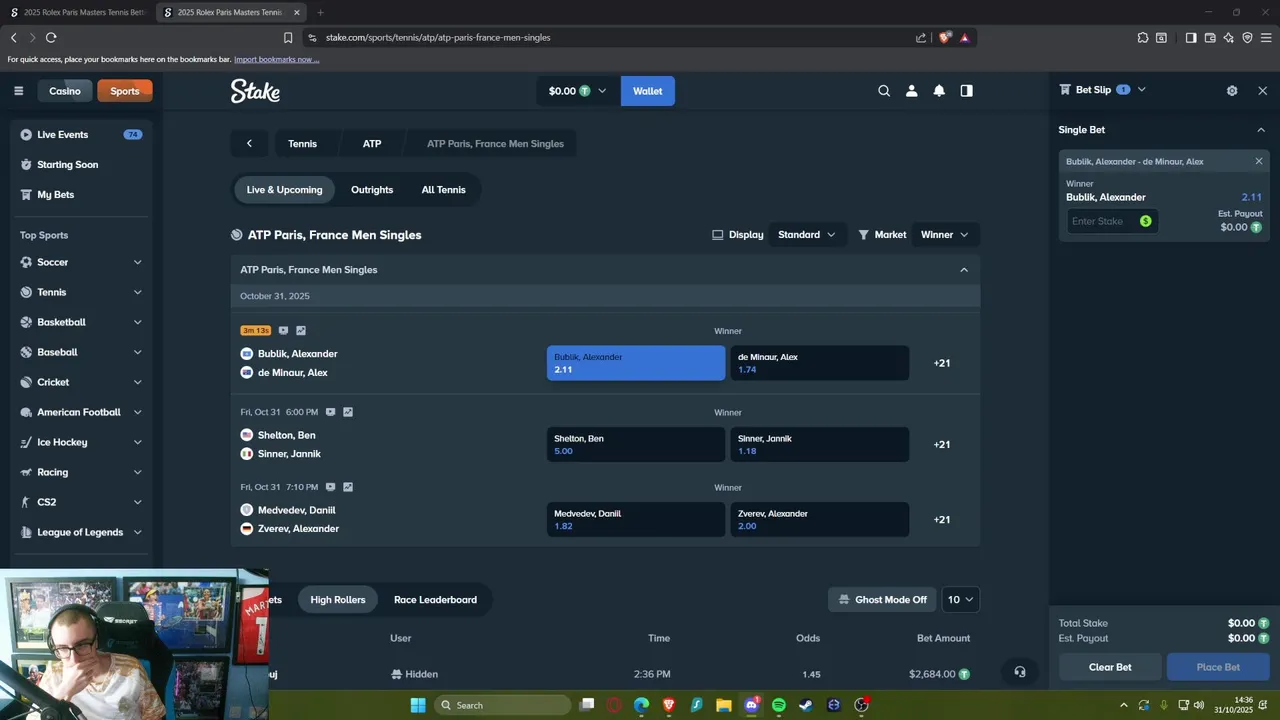The height and width of the screenshot is (720, 1280).
Task: Switch to Outrights tab
Action: [372, 190]
